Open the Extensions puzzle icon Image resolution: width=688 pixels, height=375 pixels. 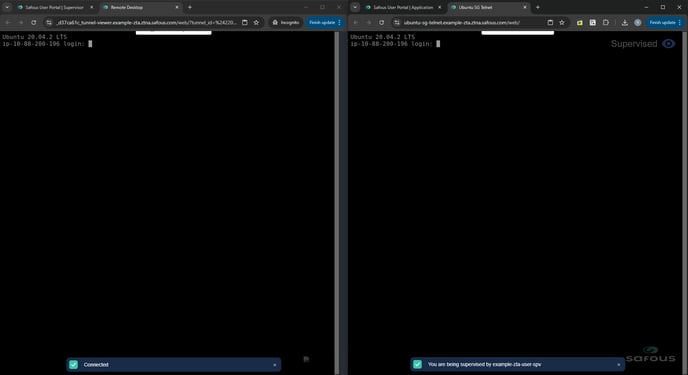pos(606,22)
